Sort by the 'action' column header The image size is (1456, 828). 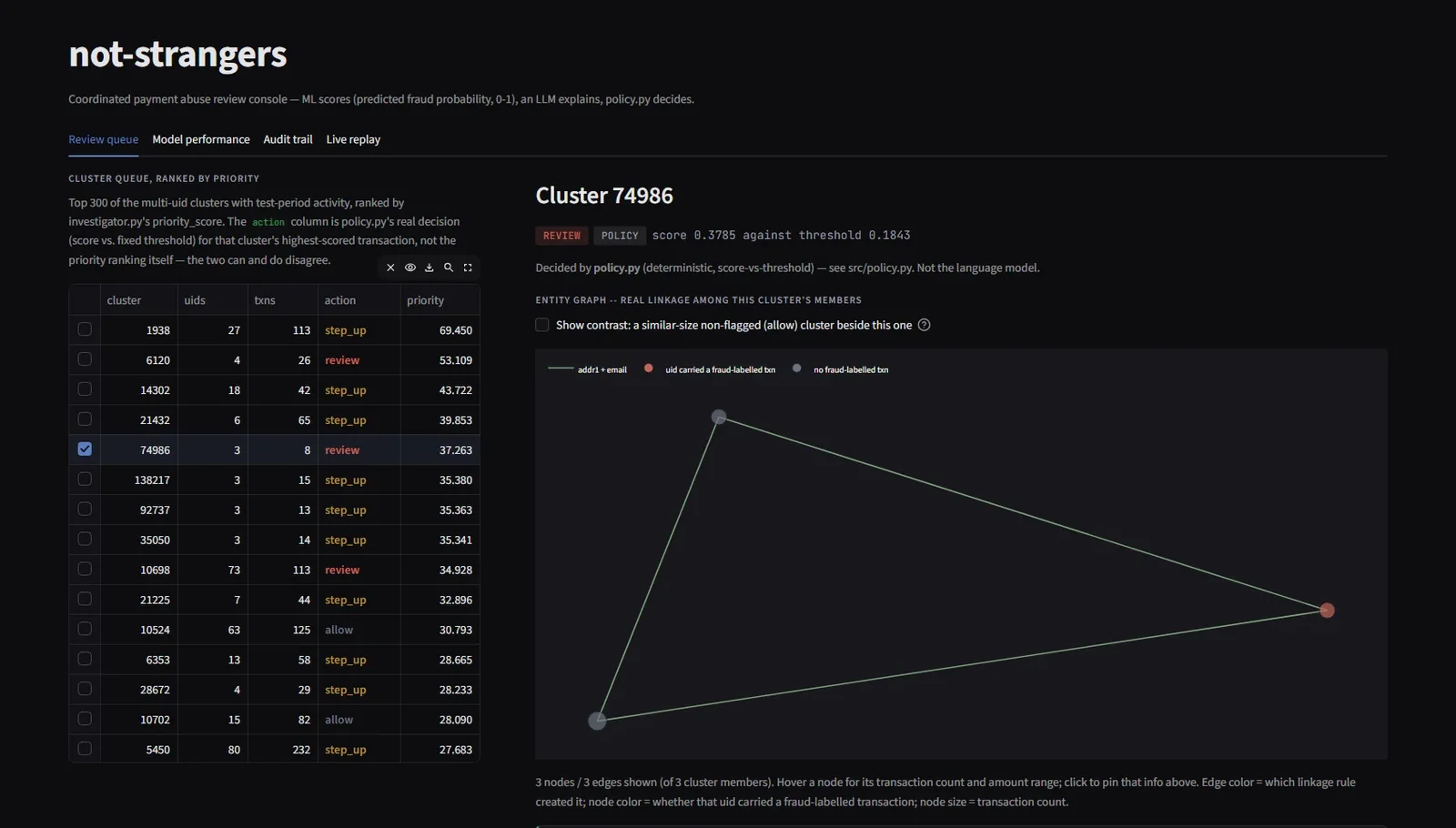point(359,300)
